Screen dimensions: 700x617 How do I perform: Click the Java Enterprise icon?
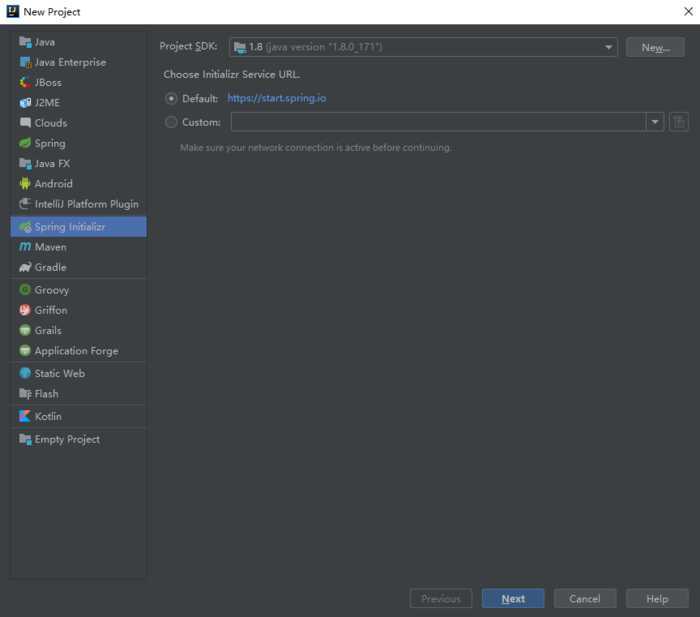point(25,62)
